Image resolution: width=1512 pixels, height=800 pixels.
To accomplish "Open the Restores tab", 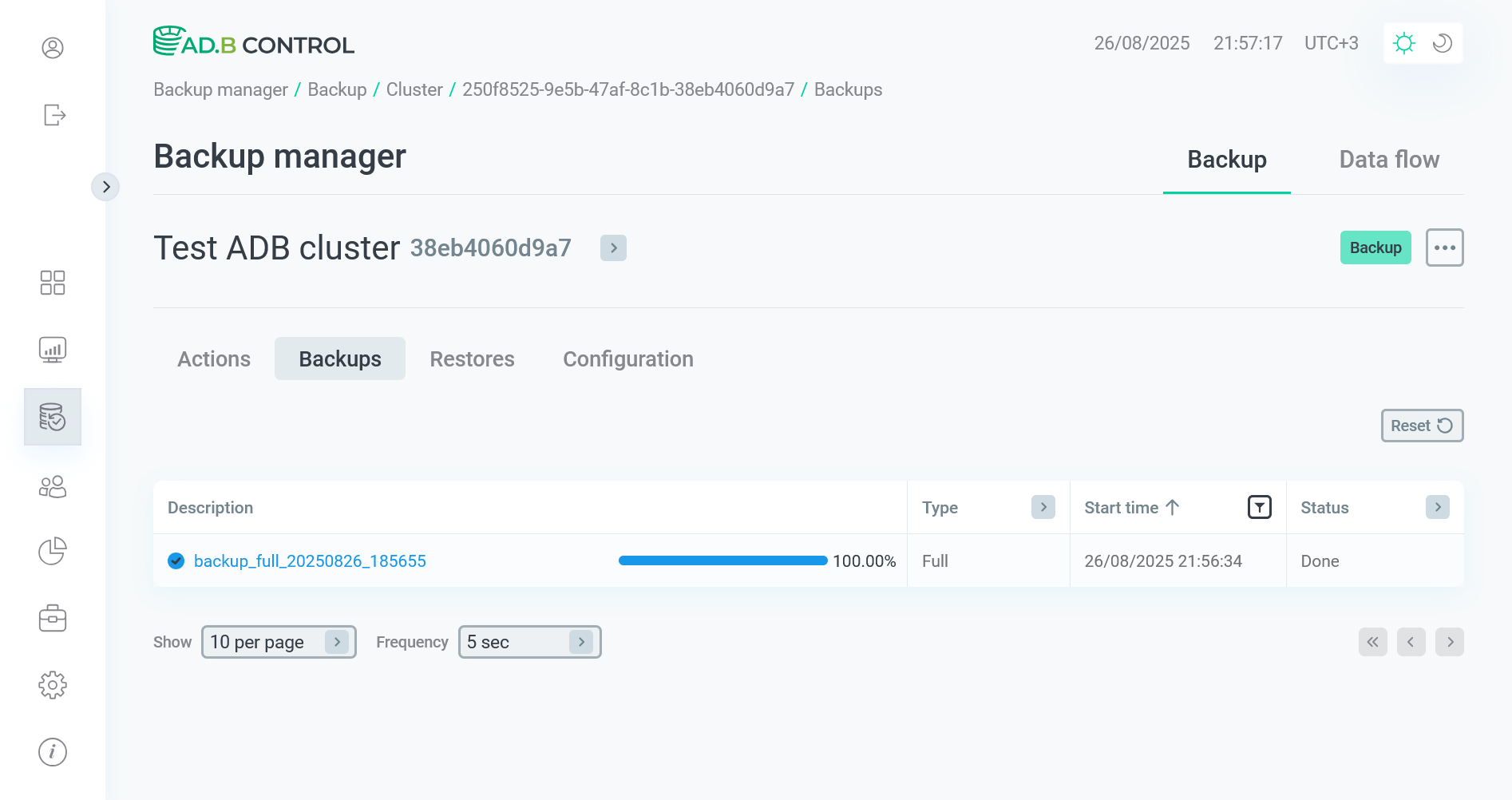I will coord(472,358).
